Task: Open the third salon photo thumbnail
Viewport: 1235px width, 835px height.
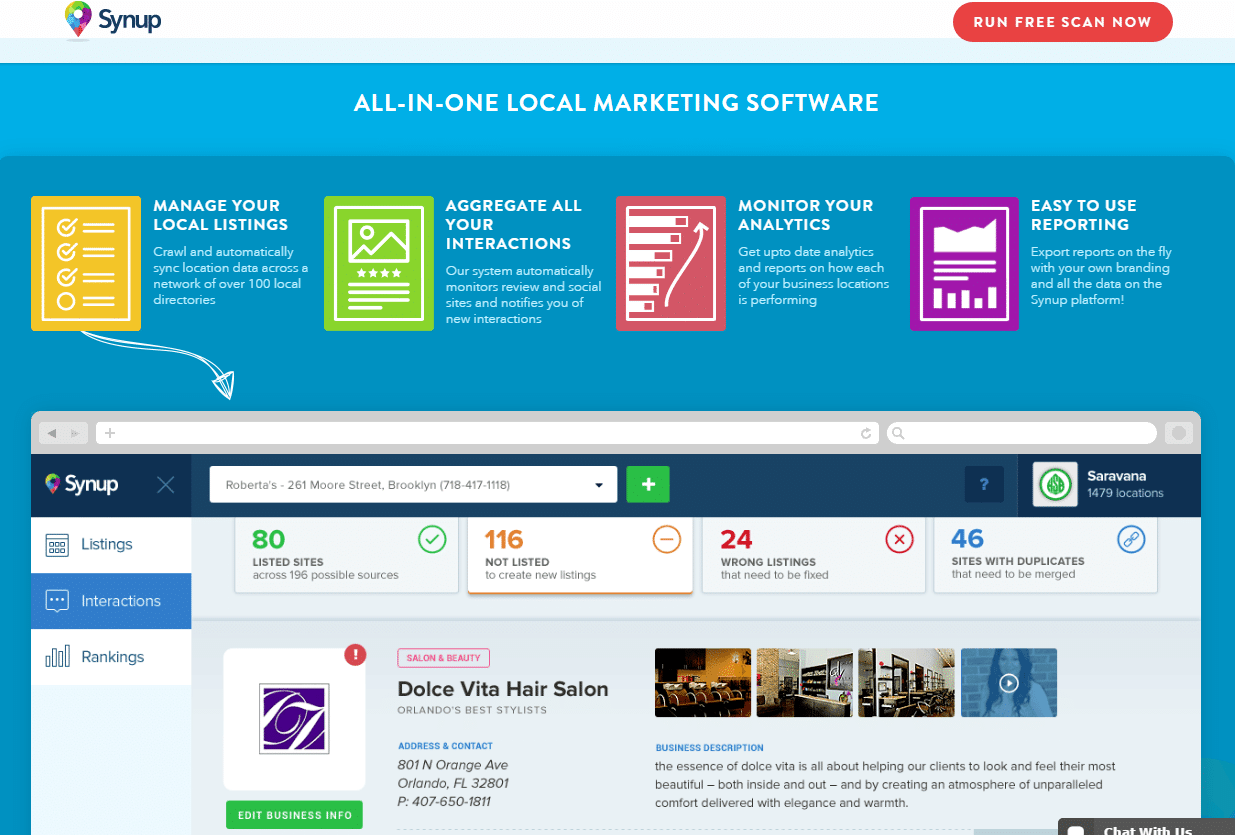Action: pos(908,683)
